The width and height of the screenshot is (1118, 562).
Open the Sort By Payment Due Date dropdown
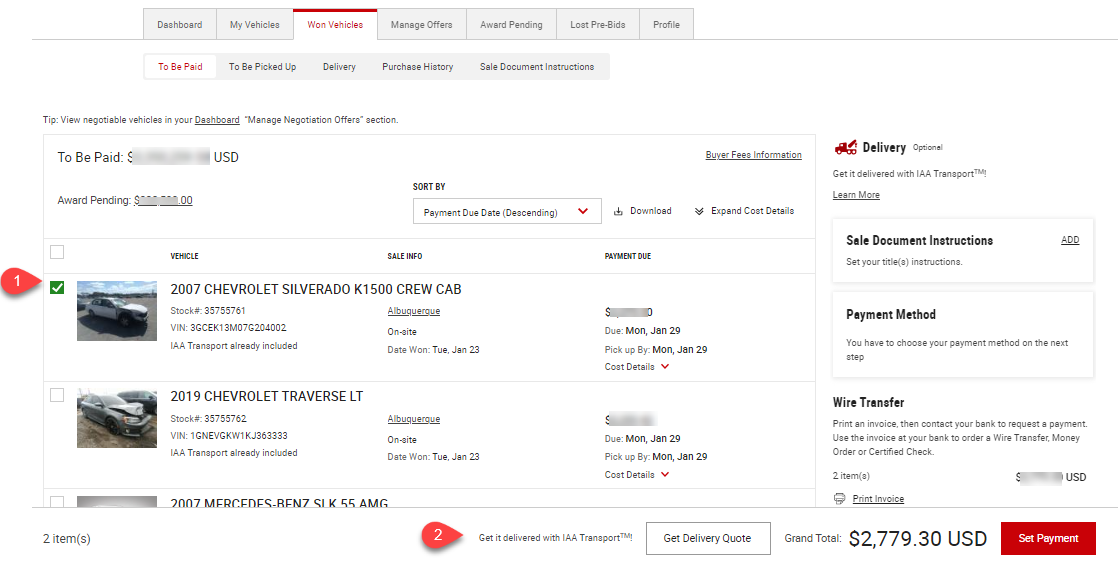click(507, 212)
